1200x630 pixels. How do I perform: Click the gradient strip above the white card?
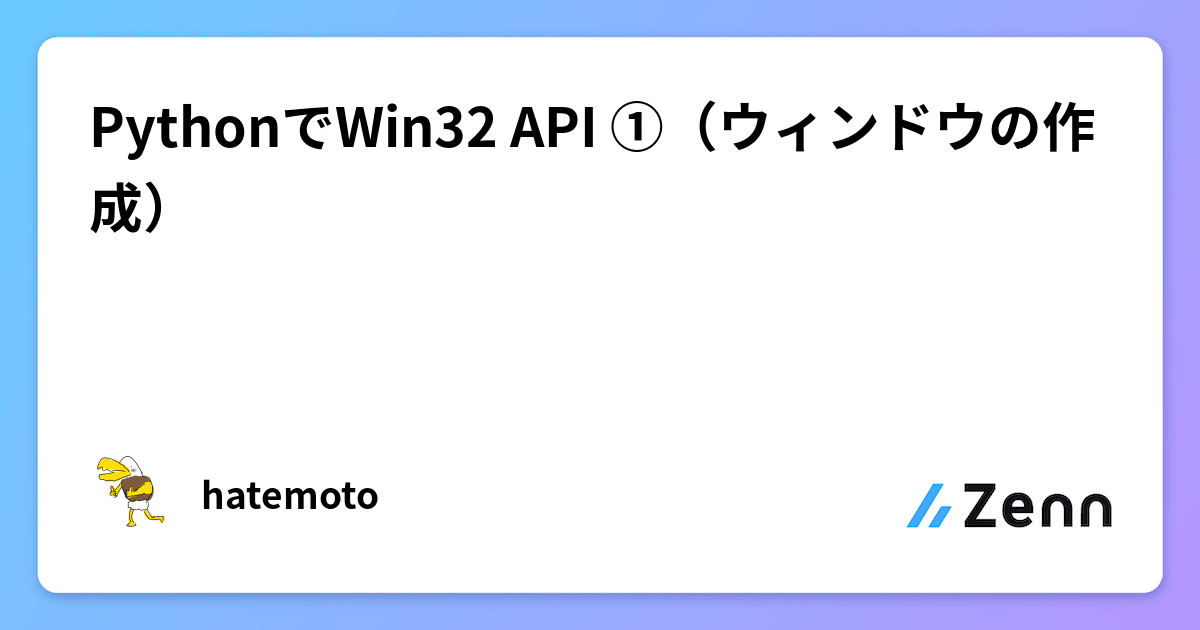coord(600,18)
